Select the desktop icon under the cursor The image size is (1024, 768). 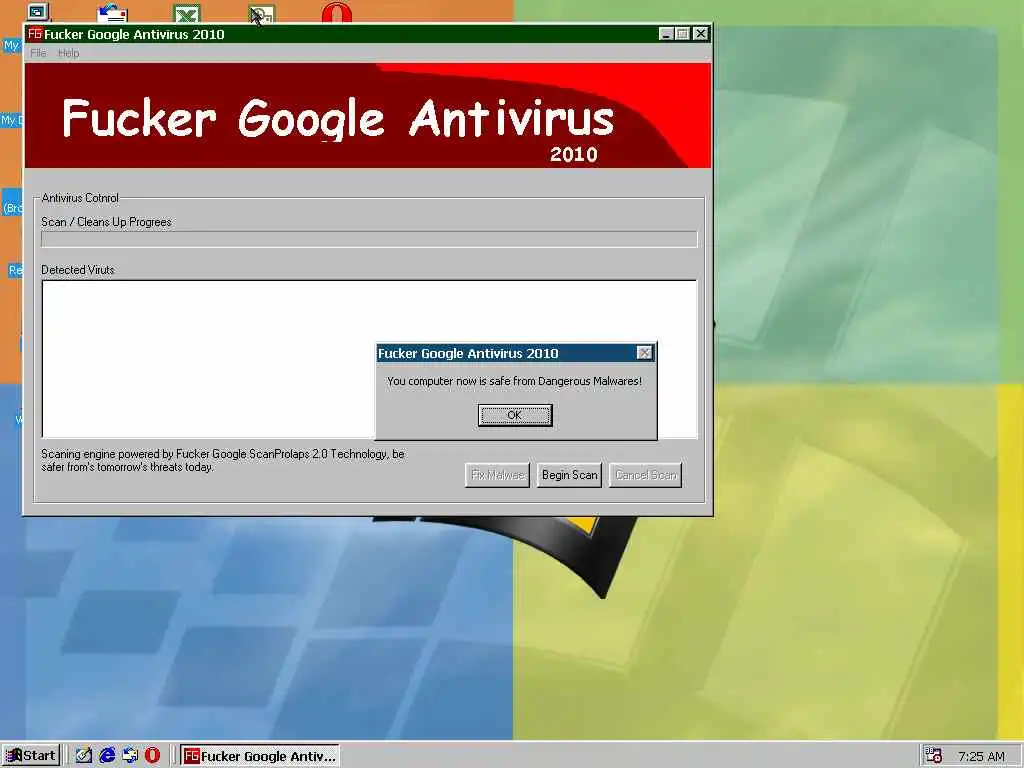click(x=262, y=14)
